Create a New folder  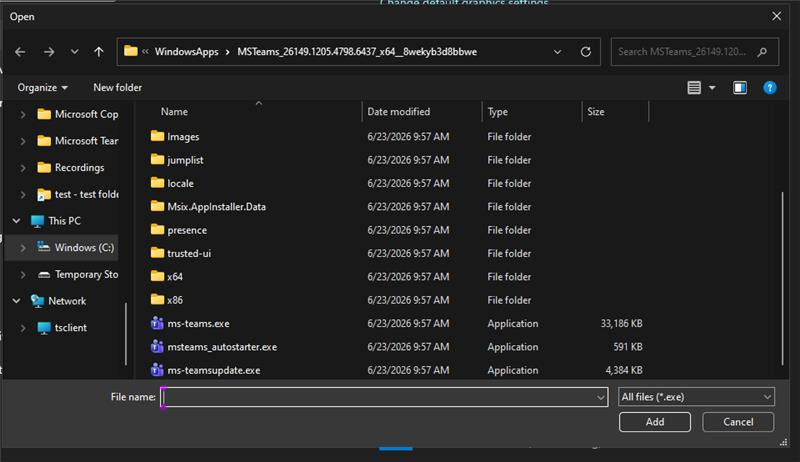click(x=117, y=88)
